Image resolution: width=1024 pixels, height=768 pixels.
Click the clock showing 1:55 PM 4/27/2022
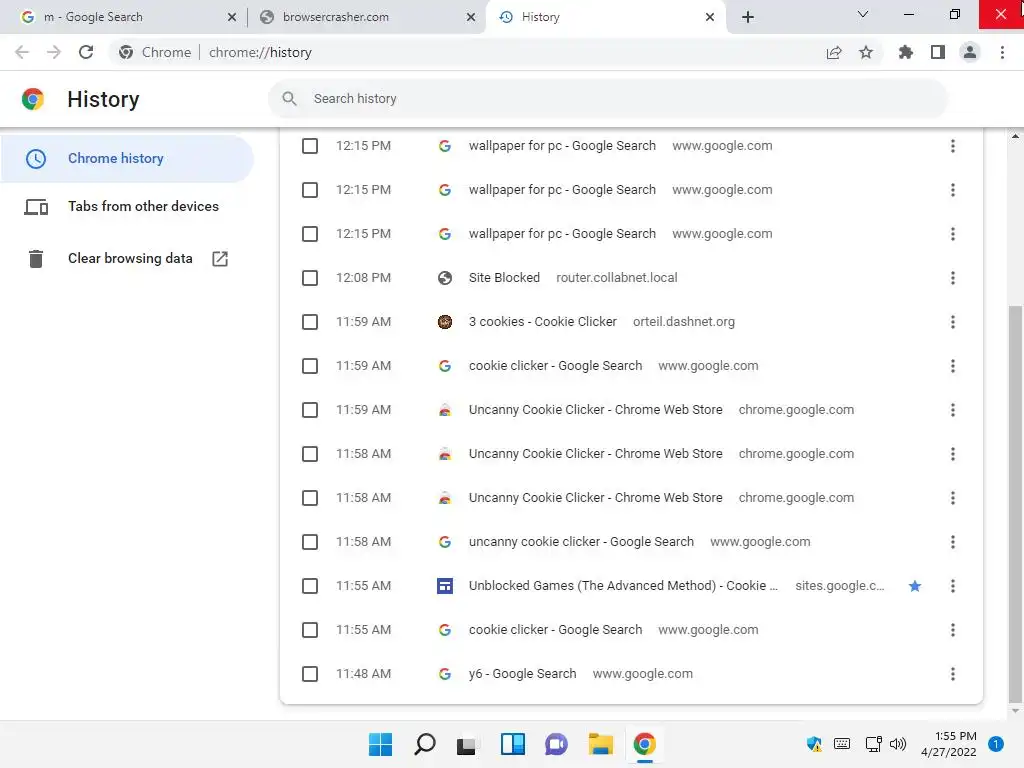tap(949, 744)
